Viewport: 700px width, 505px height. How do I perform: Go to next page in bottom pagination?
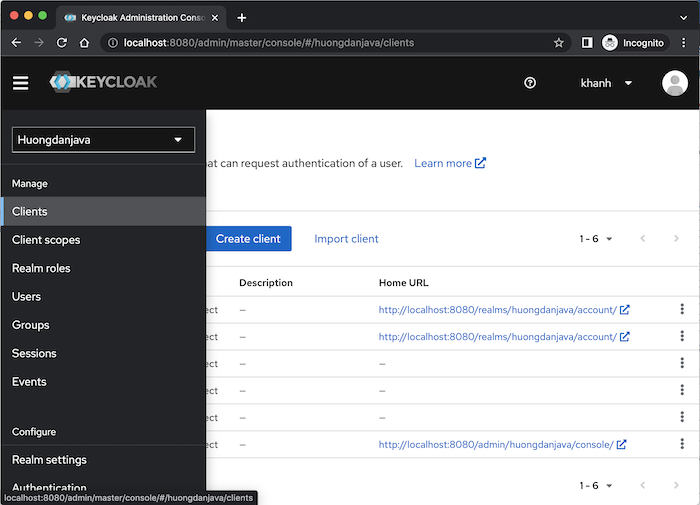point(676,485)
